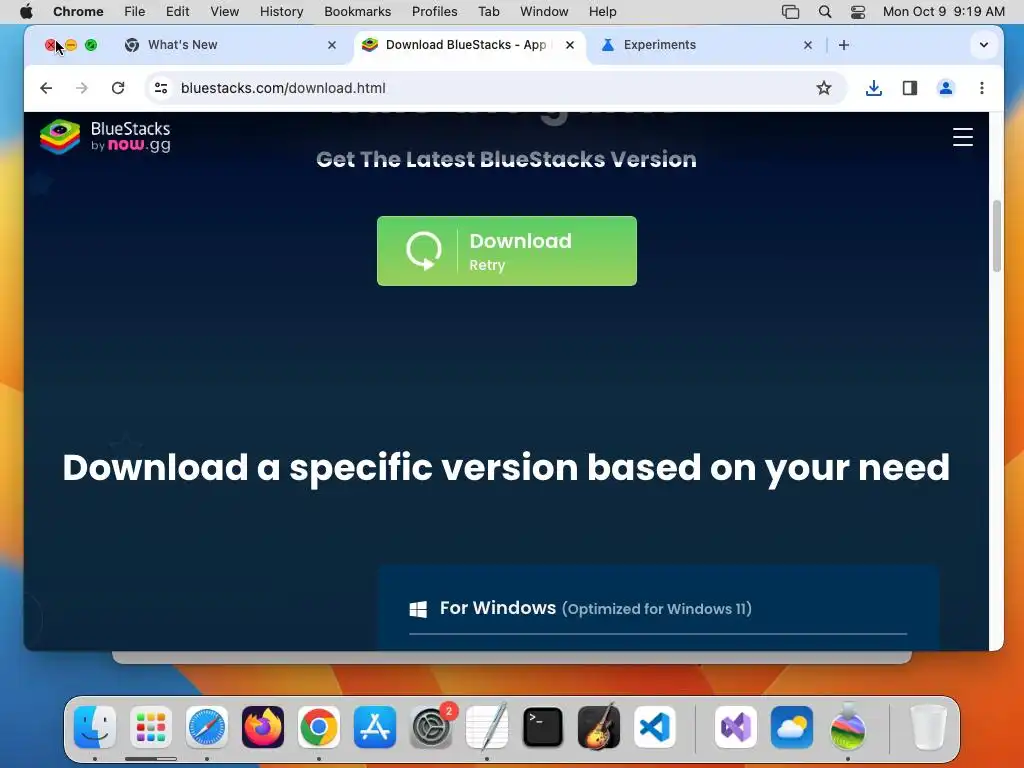The image size is (1024, 768).
Task: Open Control Center in menu bar
Action: [x=858, y=12]
